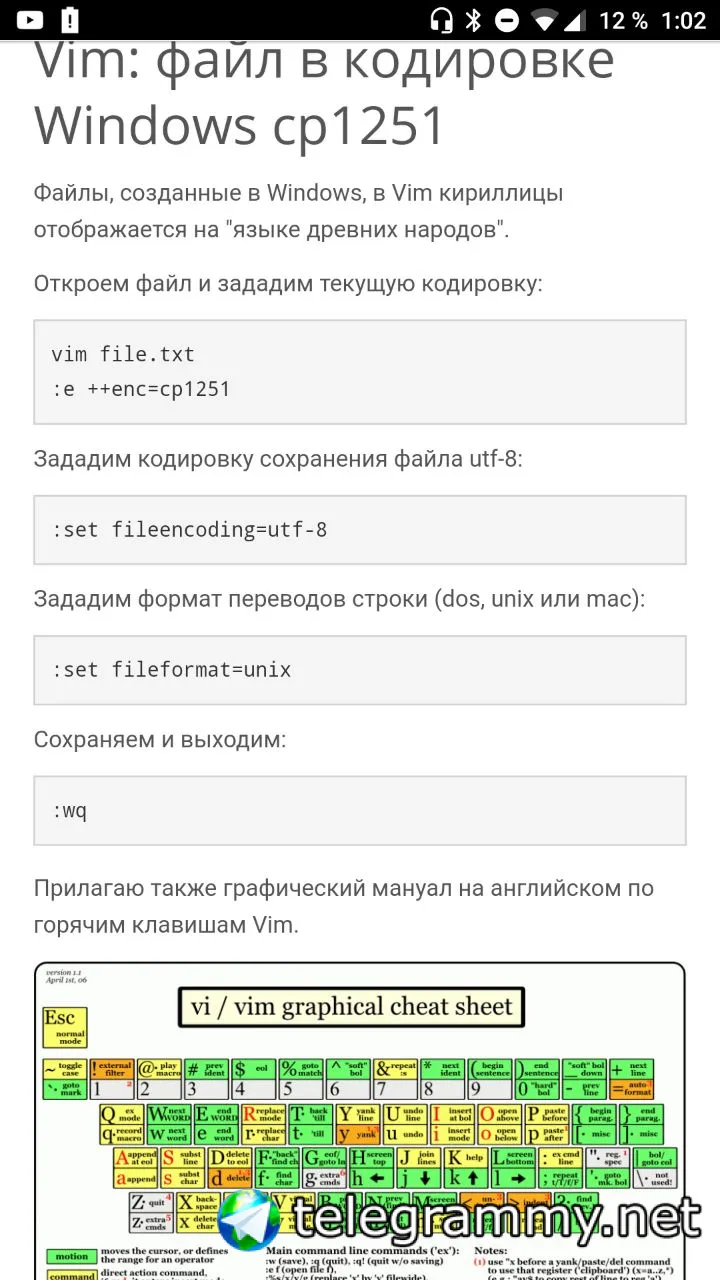
Task: Tap the paragraph 'Сохраняем и выходим:'
Action: click(160, 740)
